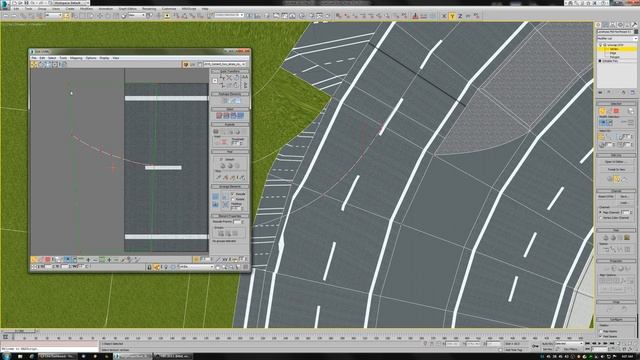Open the View coordinate system dropdown
The height and width of the screenshot is (360, 640).
point(137,16)
